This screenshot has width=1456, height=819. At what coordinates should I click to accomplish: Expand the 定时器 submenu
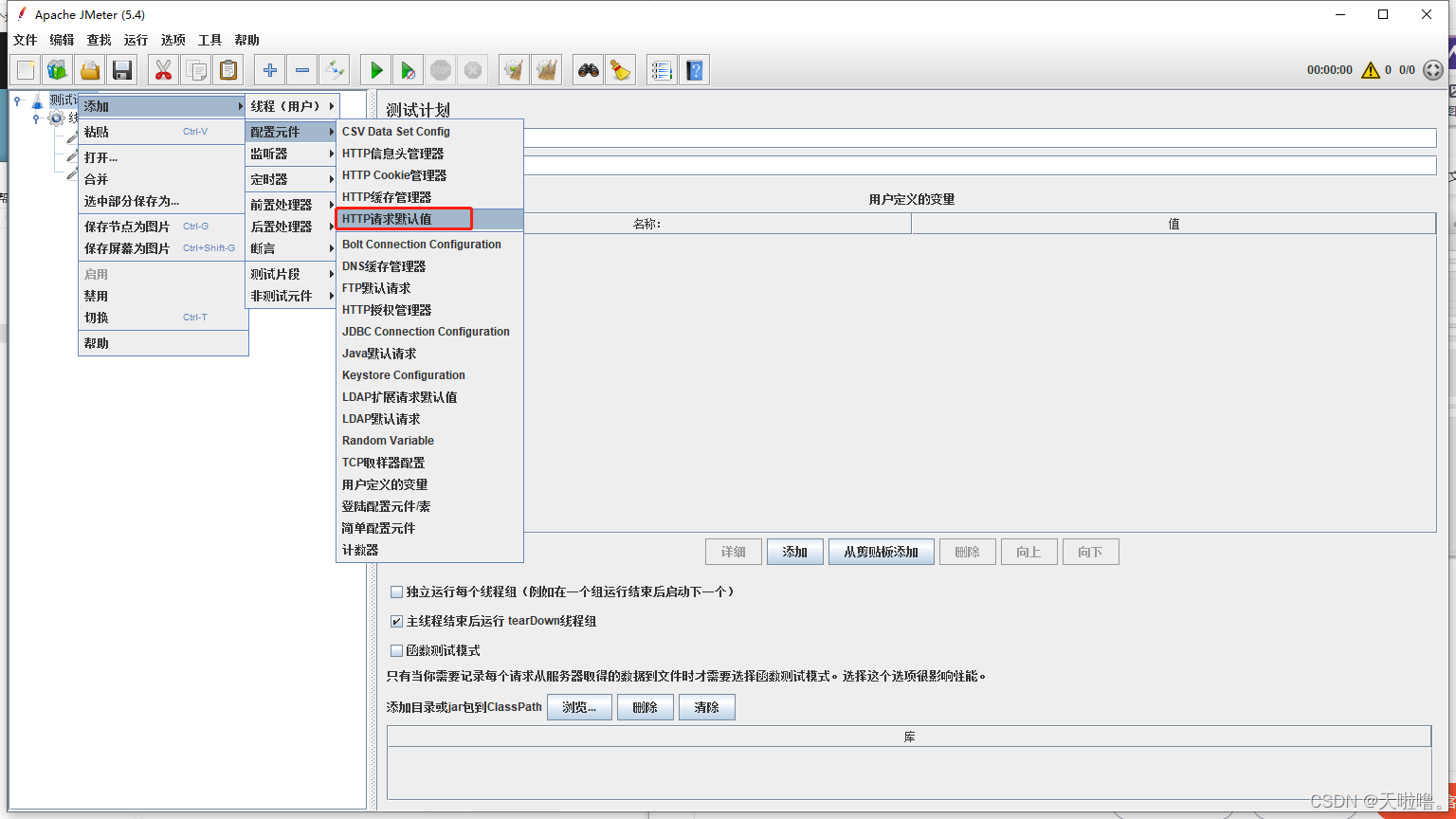(292, 179)
